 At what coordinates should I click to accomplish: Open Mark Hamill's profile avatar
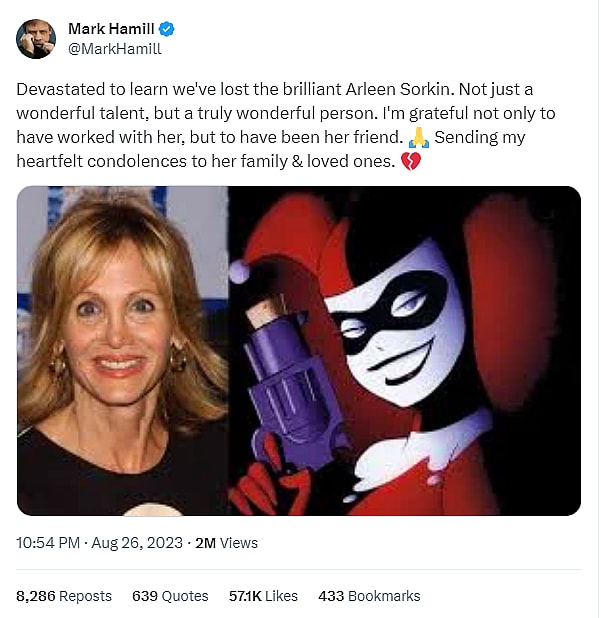(36, 39)
